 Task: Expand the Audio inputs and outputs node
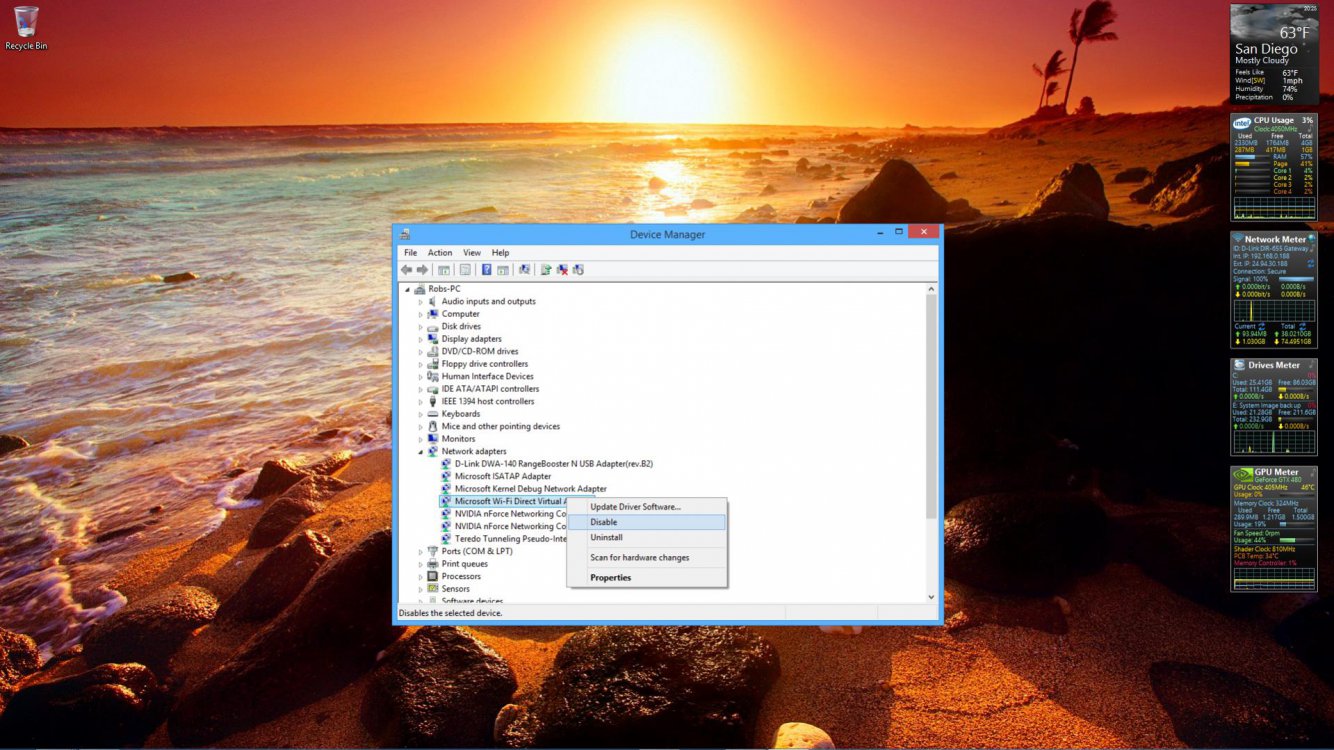click(421, 302)
